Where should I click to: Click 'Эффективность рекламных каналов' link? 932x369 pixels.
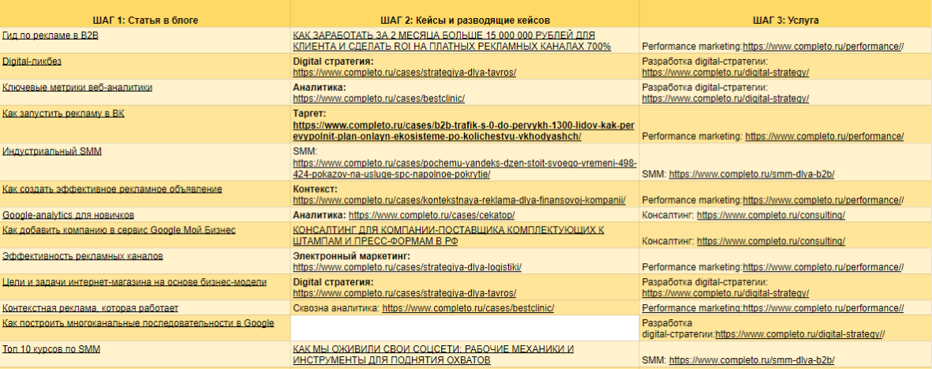pos(83,256)
